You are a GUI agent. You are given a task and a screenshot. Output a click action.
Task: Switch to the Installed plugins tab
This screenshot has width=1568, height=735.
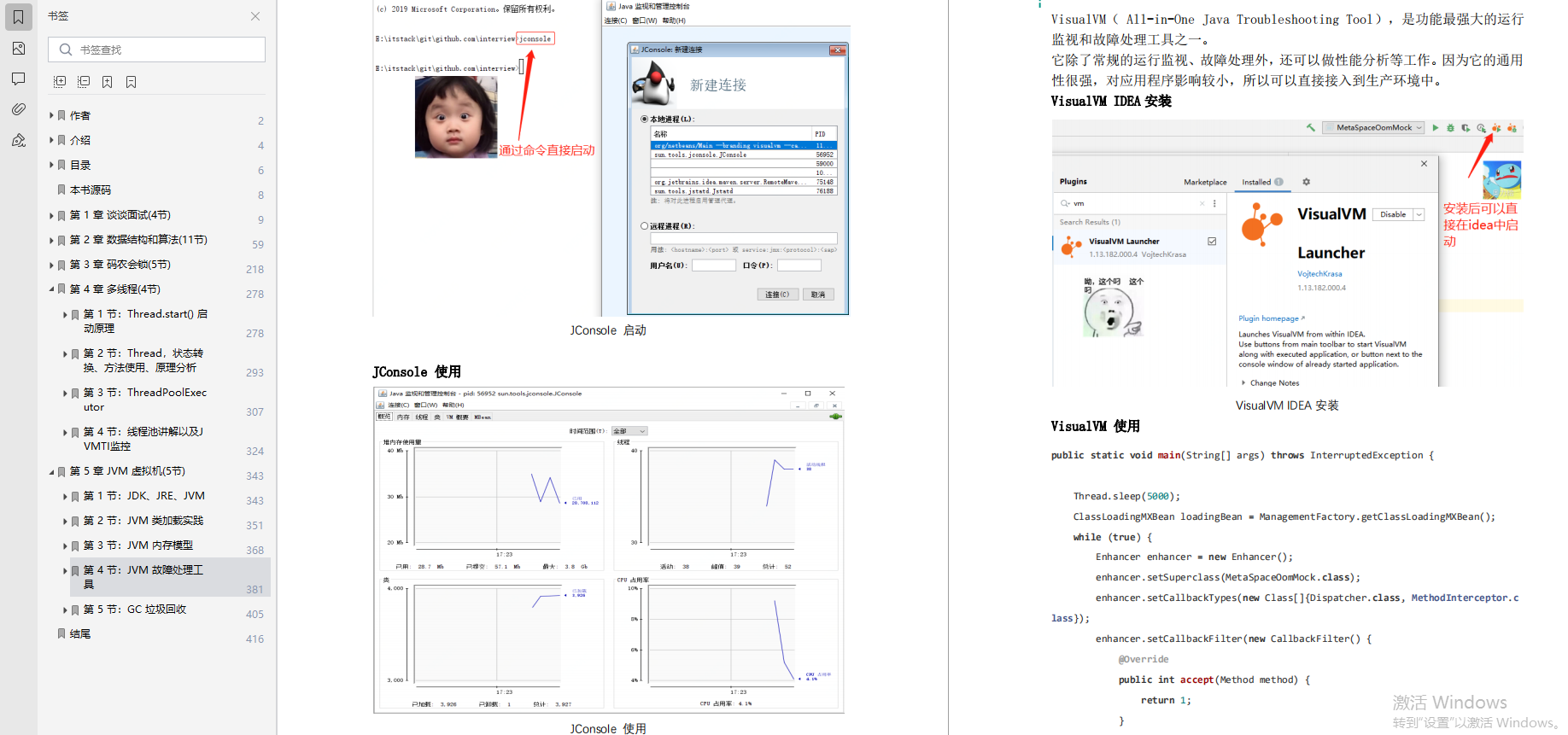(x=1262, y=182)
